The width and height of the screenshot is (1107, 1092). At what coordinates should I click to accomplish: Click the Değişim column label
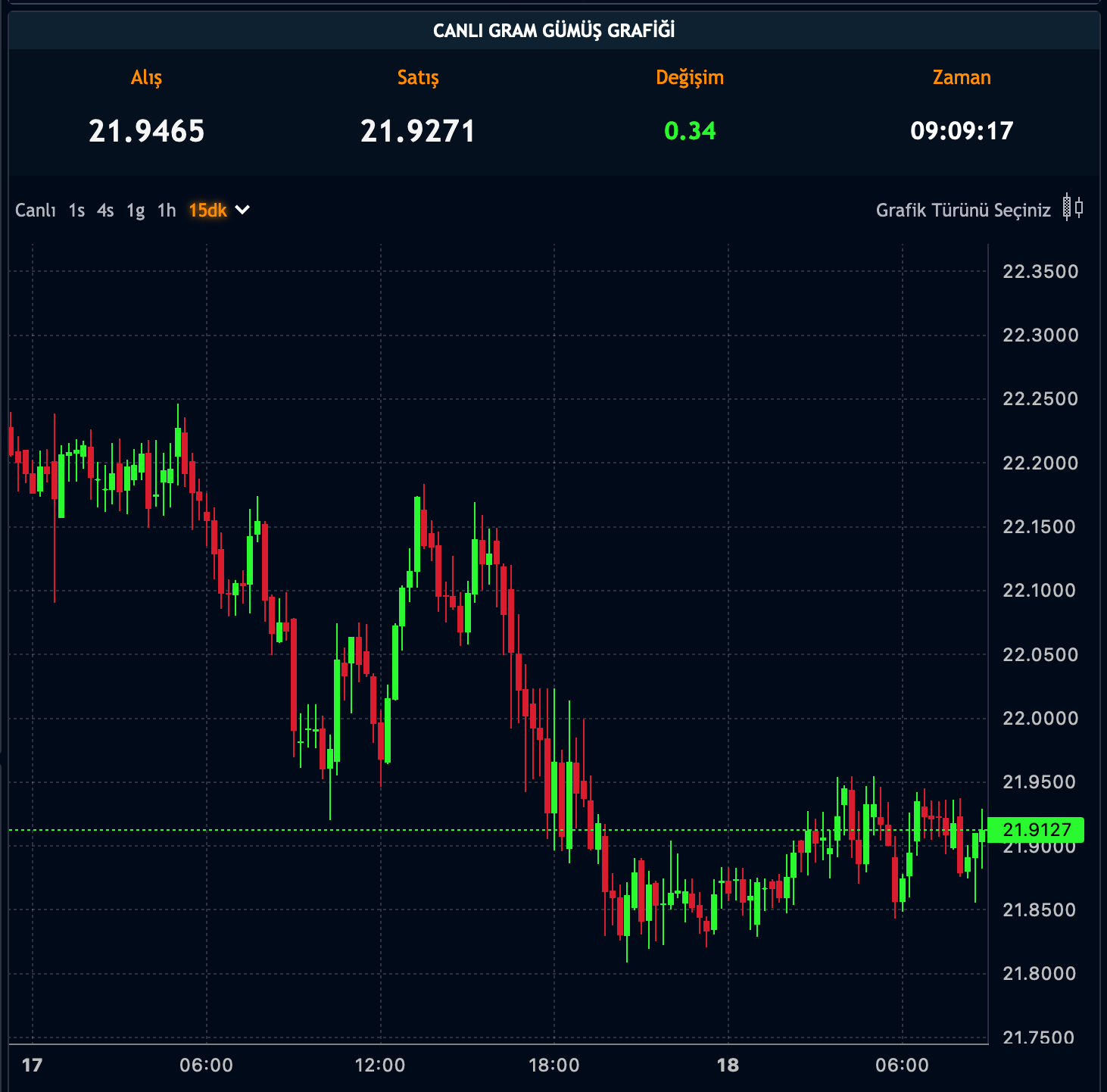(x=690, y=78)
